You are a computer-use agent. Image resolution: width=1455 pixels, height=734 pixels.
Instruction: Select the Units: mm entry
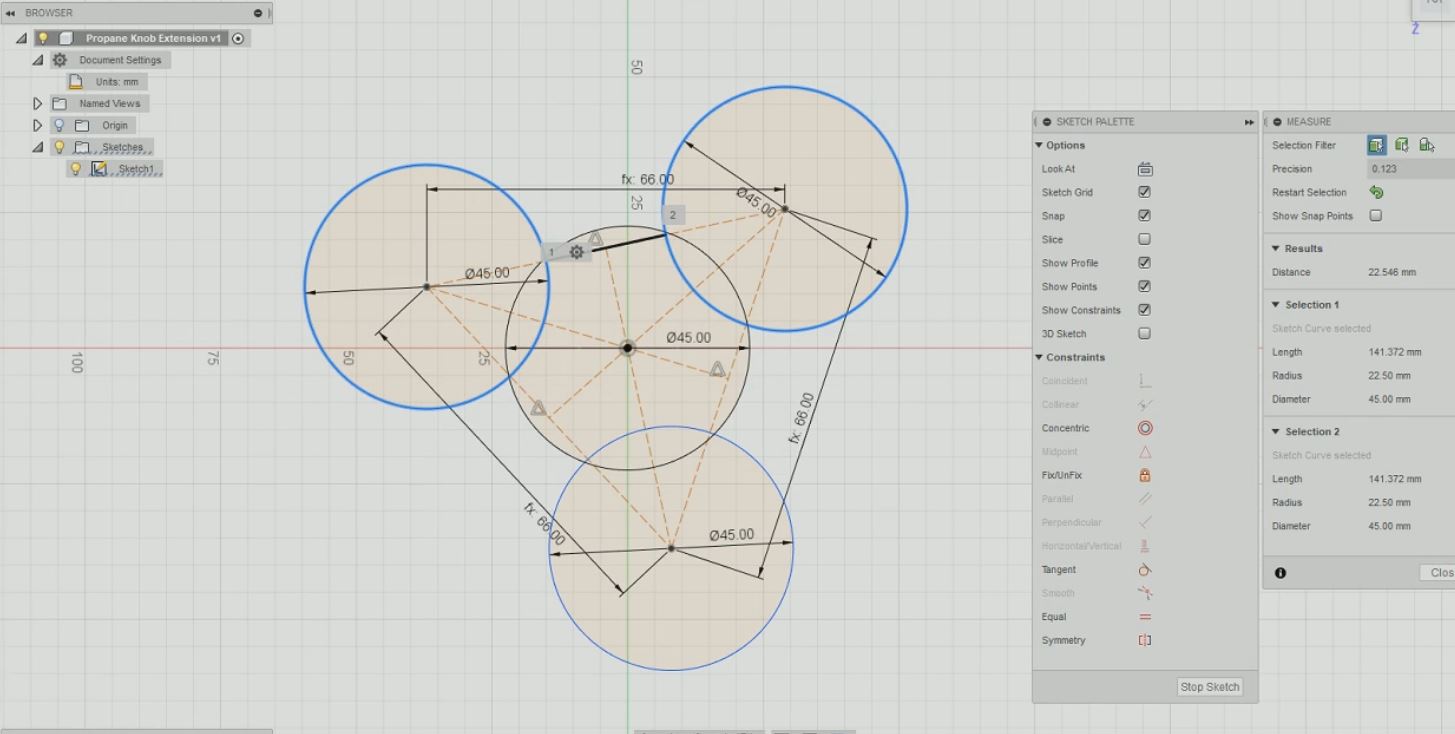click(117, 82)
